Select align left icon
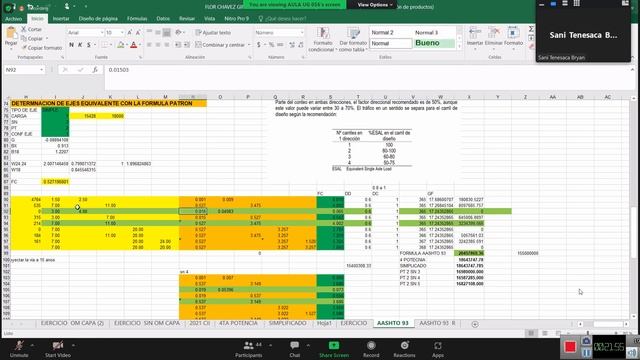This screenshot has width=640, height=360. pyautogui.click(x=149, y=45)
